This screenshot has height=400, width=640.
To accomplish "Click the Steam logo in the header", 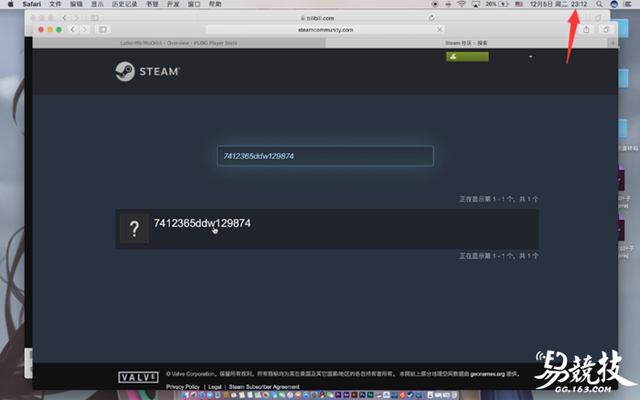I will [147, 71].
